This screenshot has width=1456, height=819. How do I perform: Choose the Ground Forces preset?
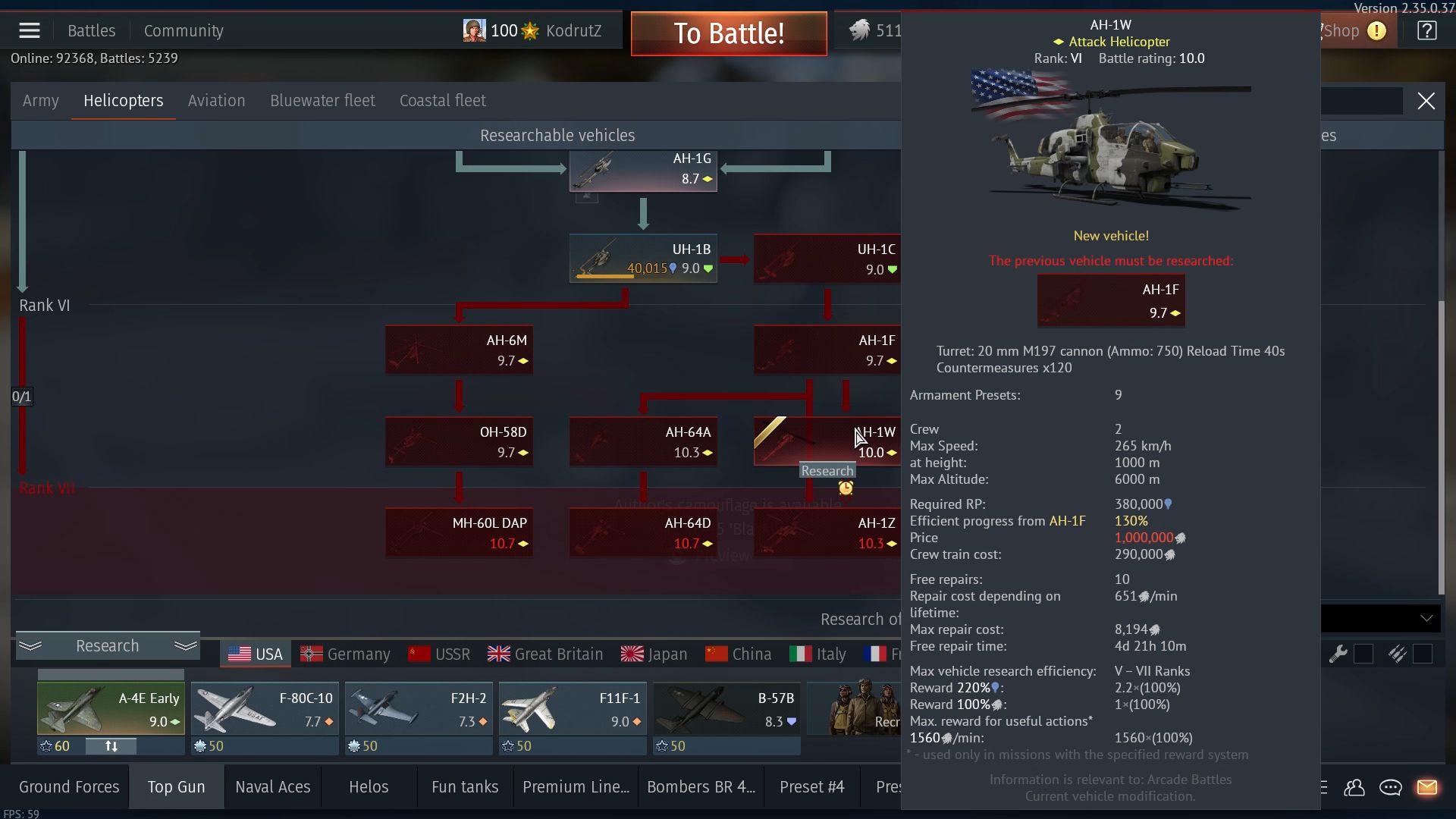pos(69,787)
